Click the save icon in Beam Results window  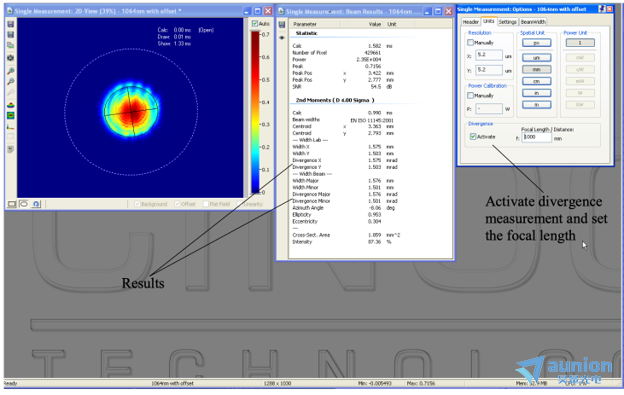(x=282, y=25)
